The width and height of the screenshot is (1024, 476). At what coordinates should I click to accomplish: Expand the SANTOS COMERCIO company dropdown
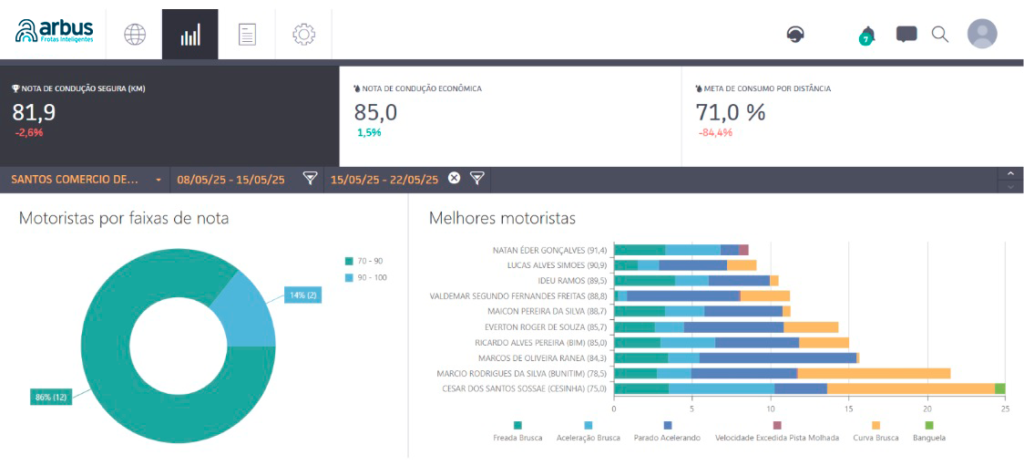[158, 180]
